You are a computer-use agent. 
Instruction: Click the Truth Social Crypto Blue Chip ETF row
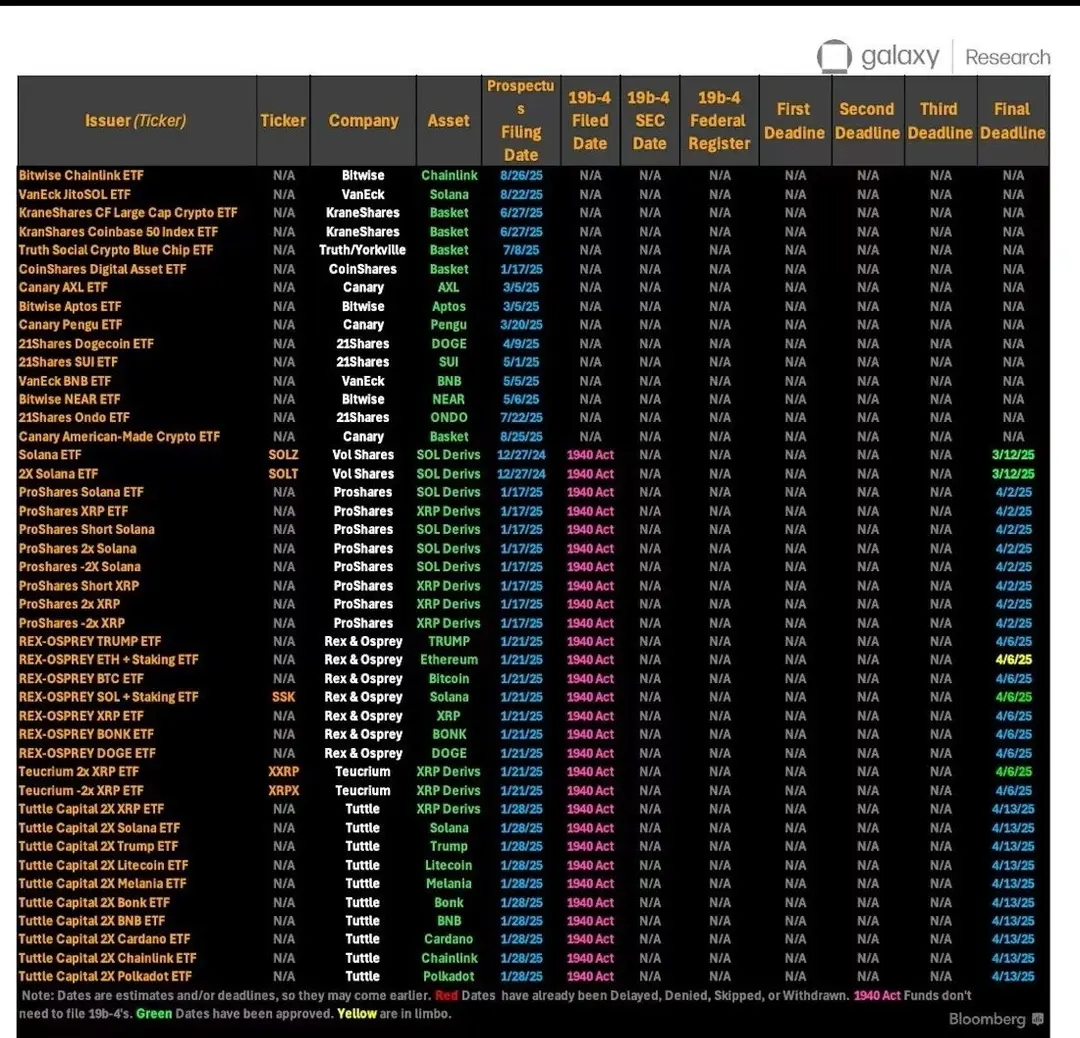[116, 250]
